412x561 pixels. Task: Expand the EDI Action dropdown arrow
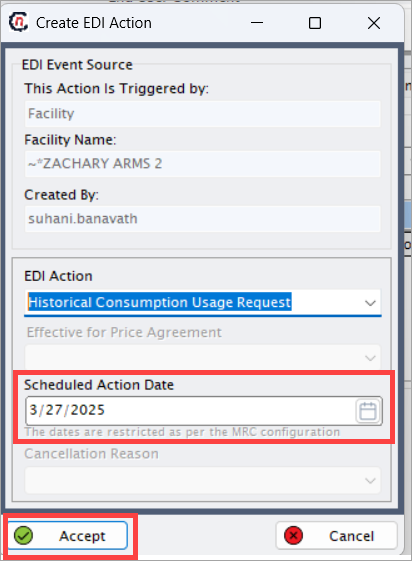pos(370,303)
